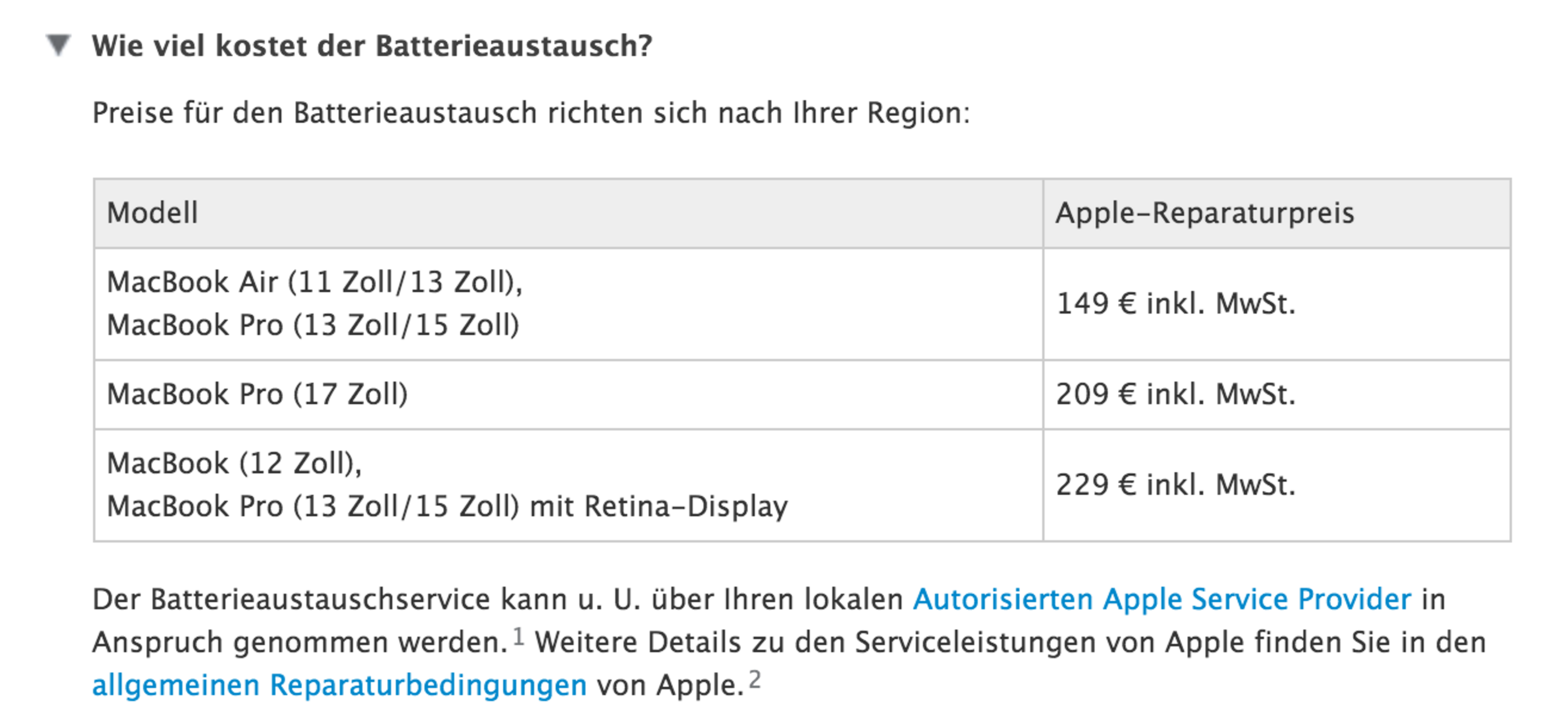1568x719 pixels.
Task: Click heading 'Wie viel kostet der Batterieaustausch?'
Action: click(x=372, y=47)
